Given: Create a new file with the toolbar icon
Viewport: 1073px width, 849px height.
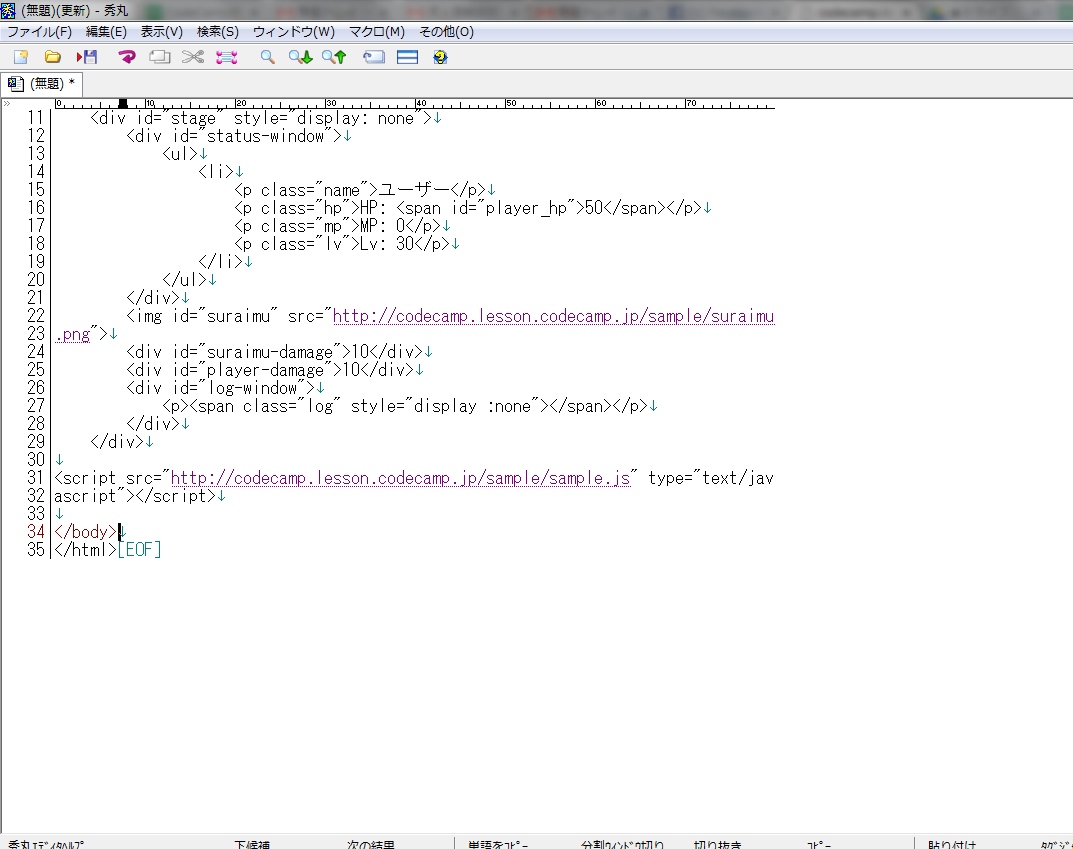Looking at the screenshot, I should (21, 57).
